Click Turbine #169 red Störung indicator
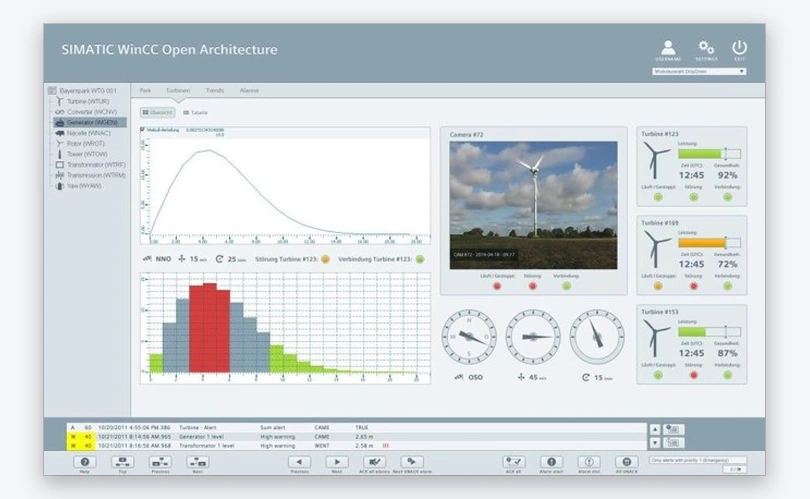Viewport: 810px width, 499px height. point(694,286)
